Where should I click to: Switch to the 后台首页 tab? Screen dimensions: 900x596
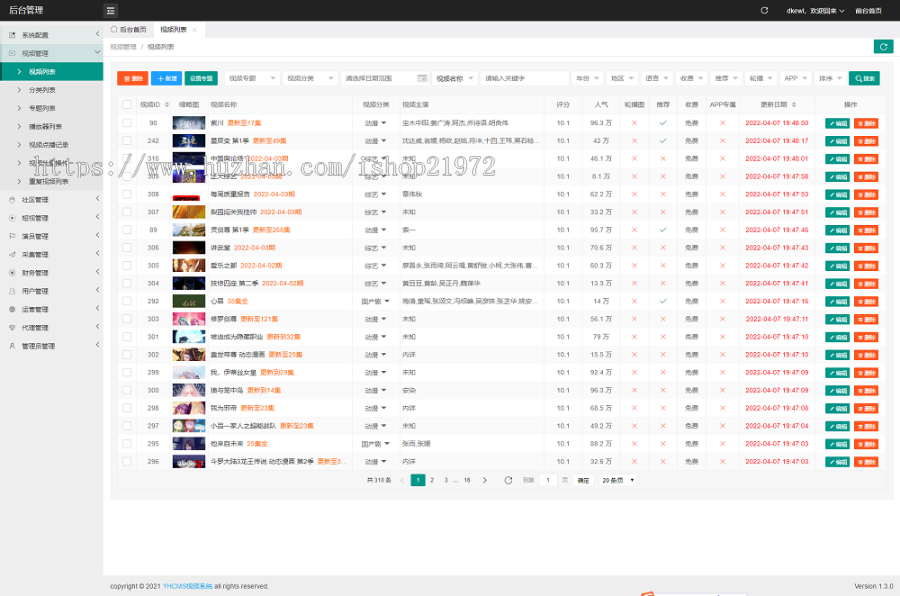click(128, 29)
